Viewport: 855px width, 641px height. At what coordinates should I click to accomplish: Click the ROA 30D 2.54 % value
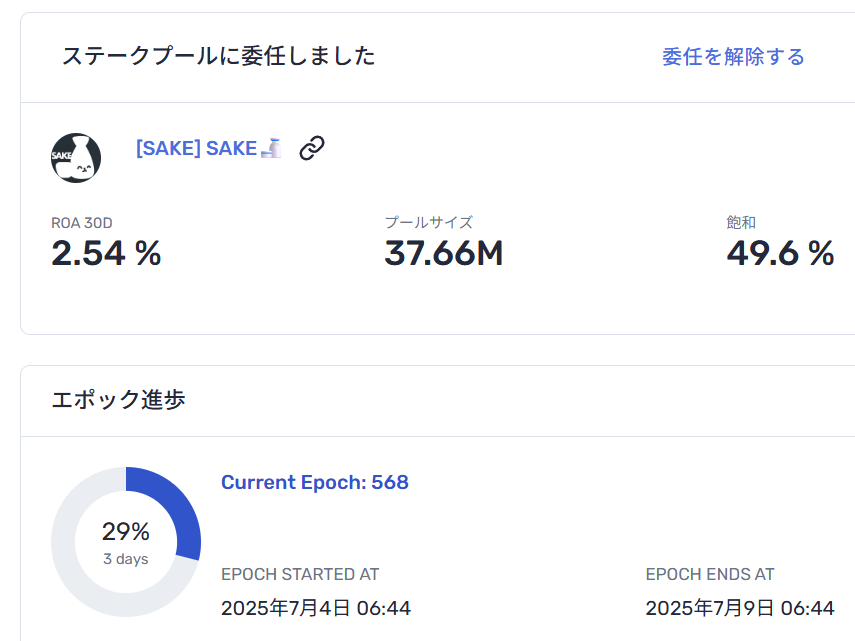106,253
